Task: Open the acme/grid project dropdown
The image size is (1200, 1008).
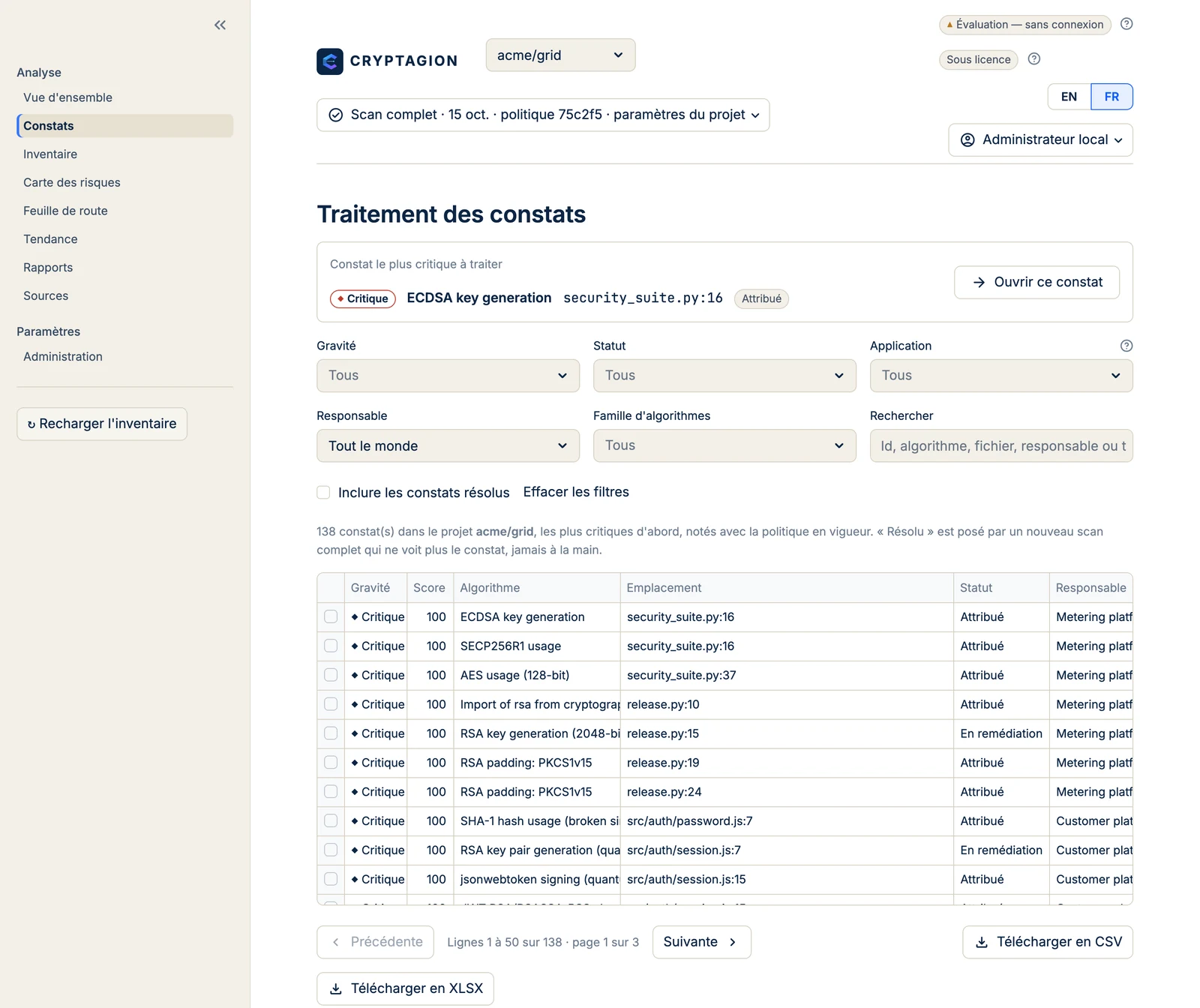Action: (x=560, y=55)
